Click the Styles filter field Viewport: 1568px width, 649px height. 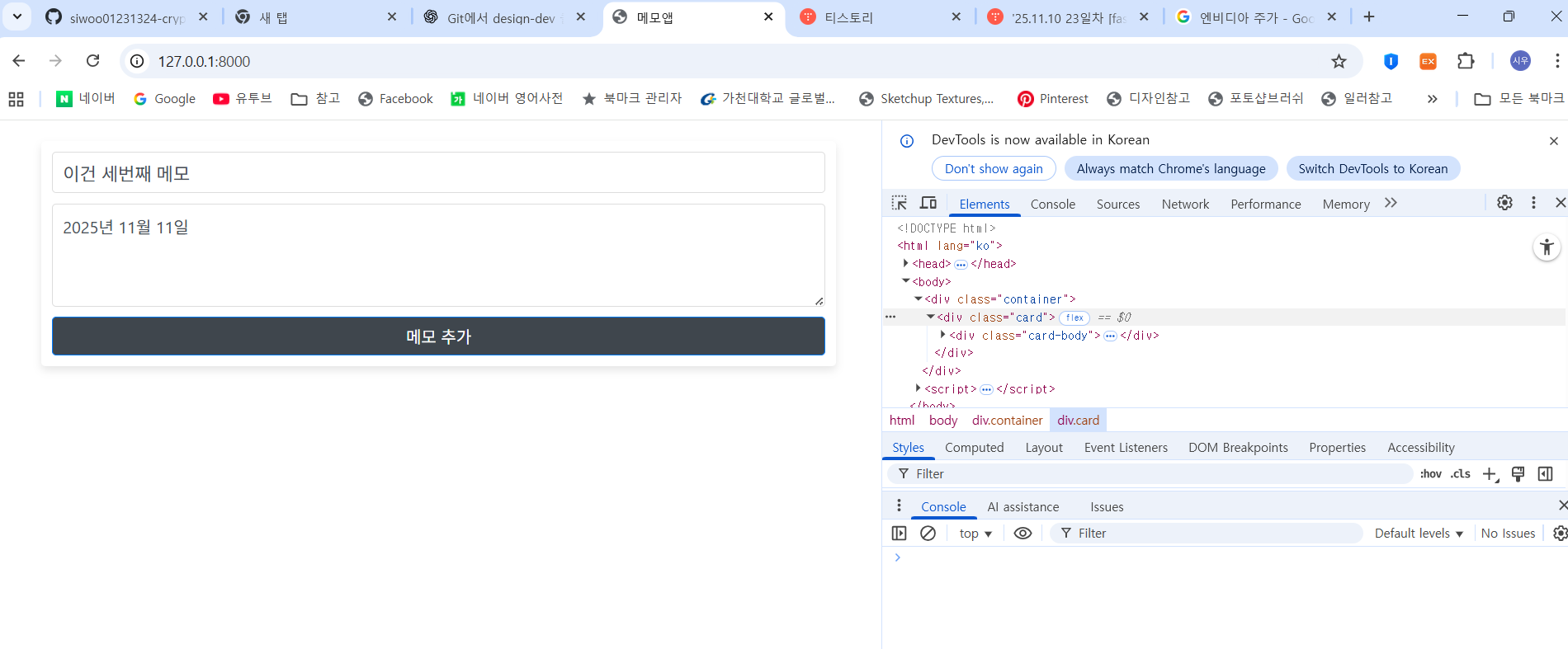tap(1151, 473)
